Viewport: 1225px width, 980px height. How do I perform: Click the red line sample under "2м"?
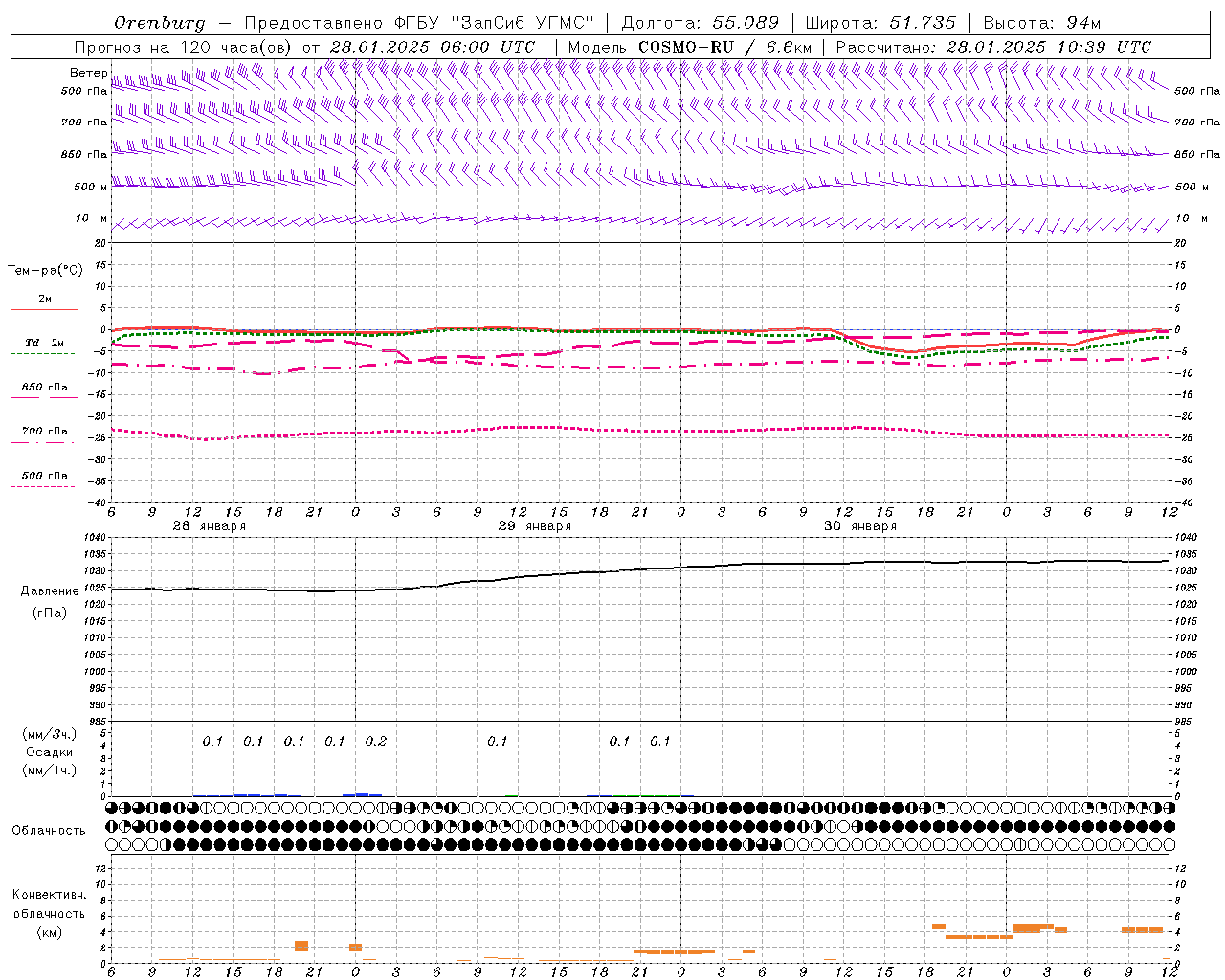point(44,309)
